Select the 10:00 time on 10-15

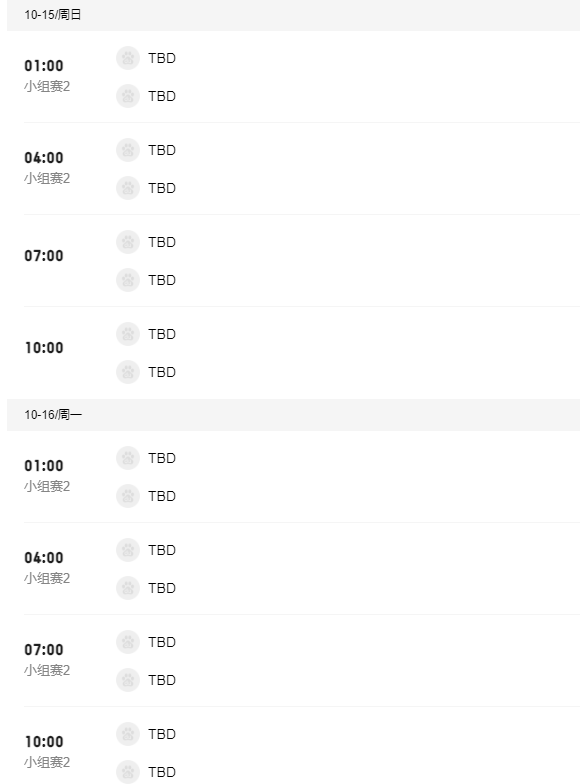click(x=44, y=348)
